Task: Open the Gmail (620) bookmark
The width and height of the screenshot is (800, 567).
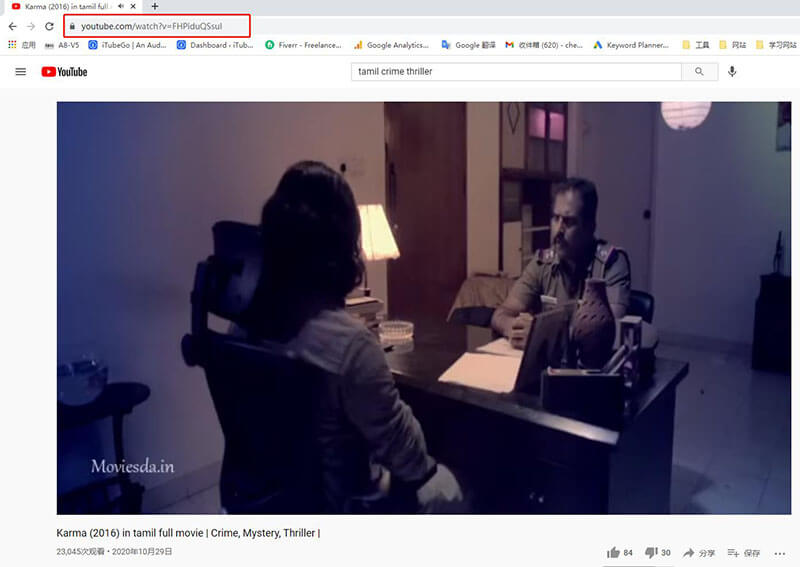Action: tap(543, 45)
